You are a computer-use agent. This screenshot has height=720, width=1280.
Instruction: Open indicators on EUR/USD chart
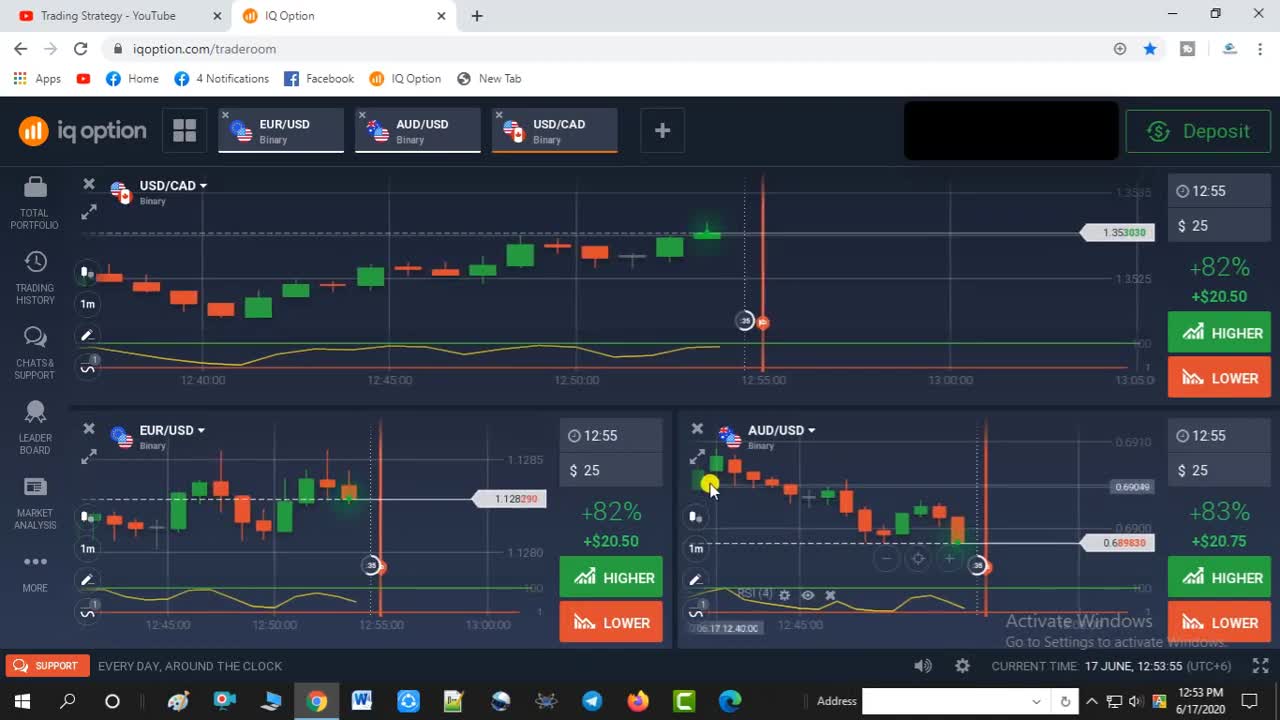pos(88,610)
